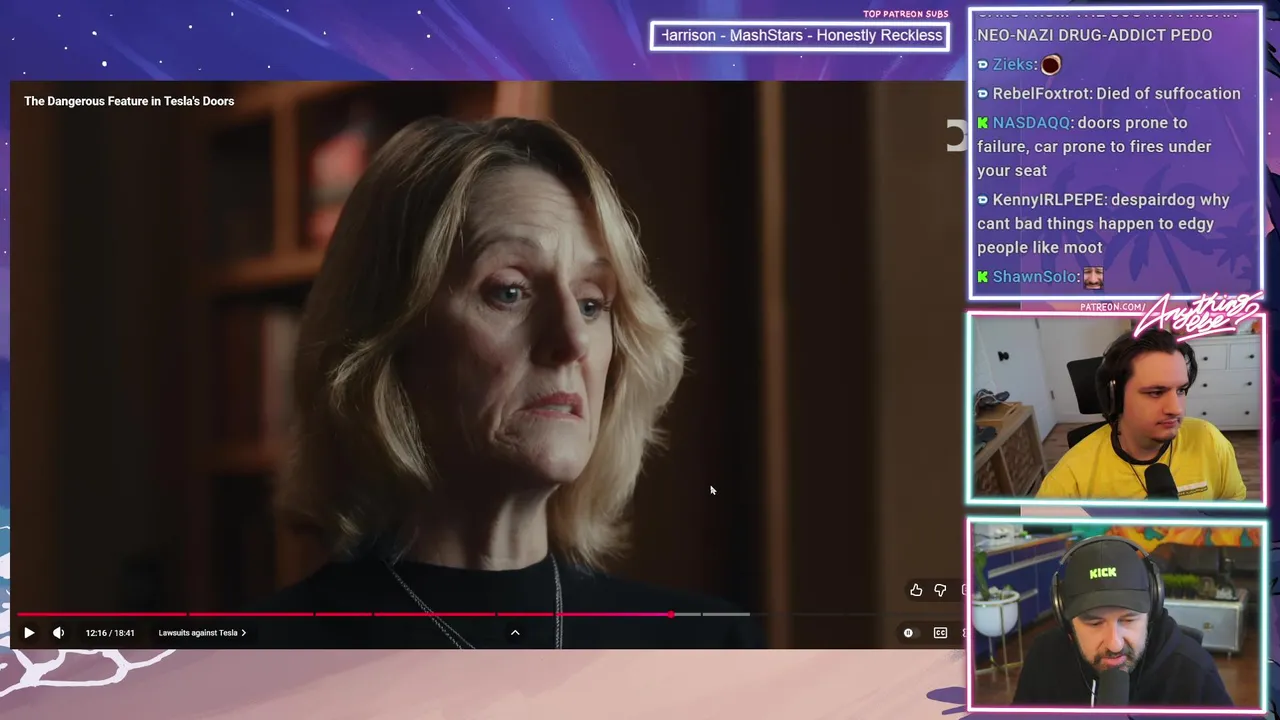Image resolution: width=1280 pixels, height=720 pixels.
Task: Click the badge icon beside RebelFoxtrot
Action: 983,94
